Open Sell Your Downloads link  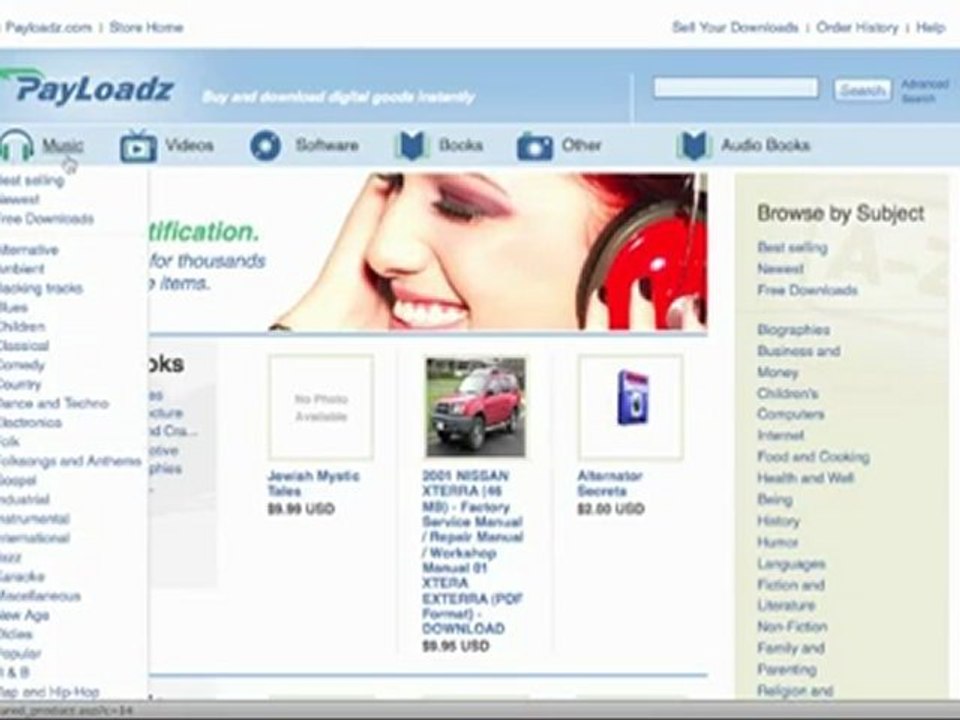tap(735, 28)
